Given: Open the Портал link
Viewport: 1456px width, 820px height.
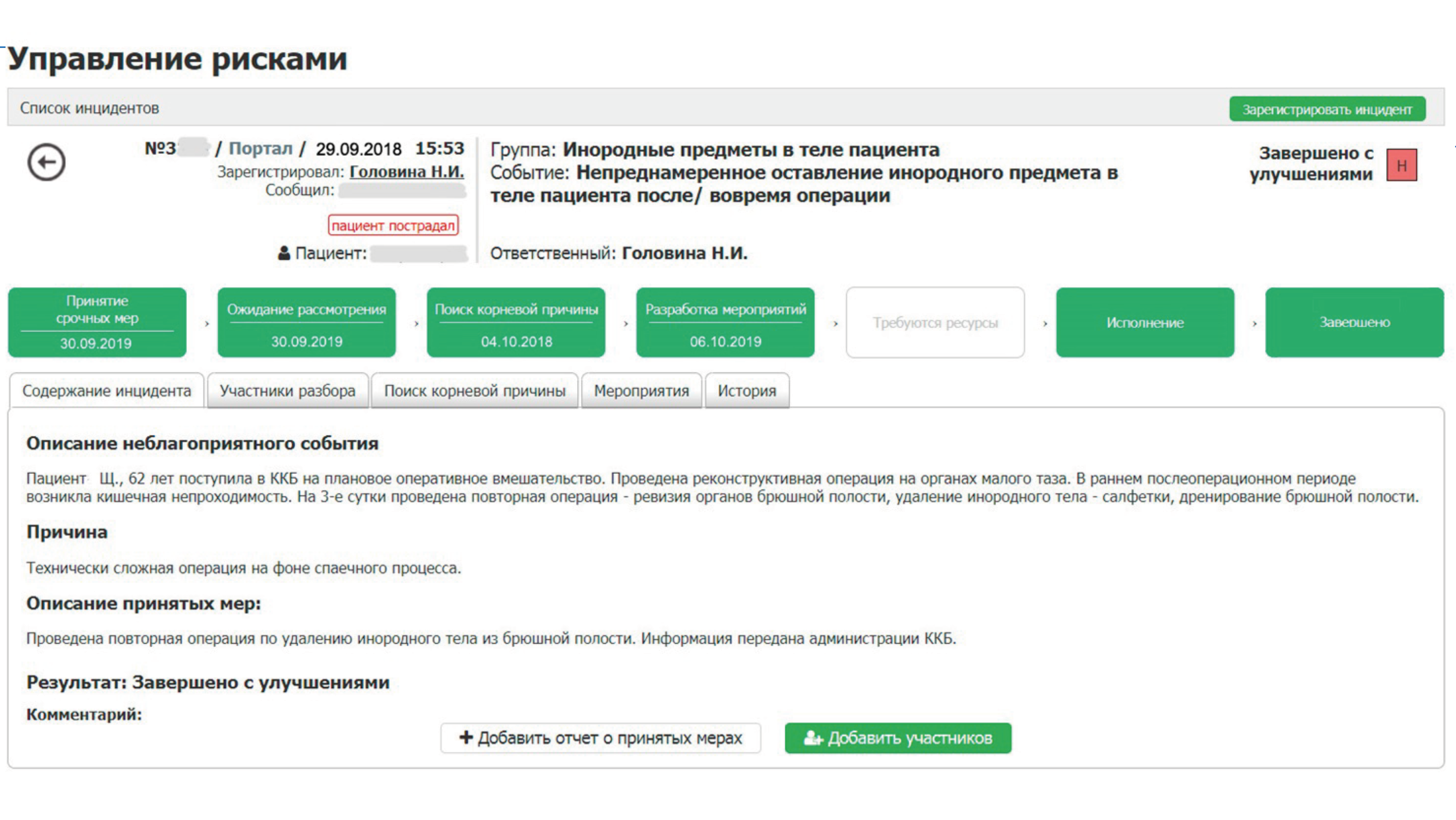Looking at the screenshot, I should click(x=261, y=149).
